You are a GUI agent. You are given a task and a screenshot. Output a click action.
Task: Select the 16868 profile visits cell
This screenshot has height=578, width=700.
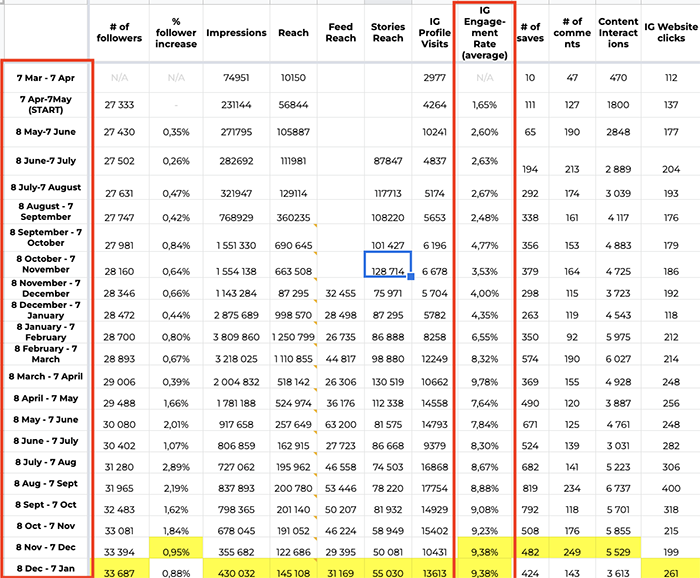pyautogui.click(x=434, y=467)
